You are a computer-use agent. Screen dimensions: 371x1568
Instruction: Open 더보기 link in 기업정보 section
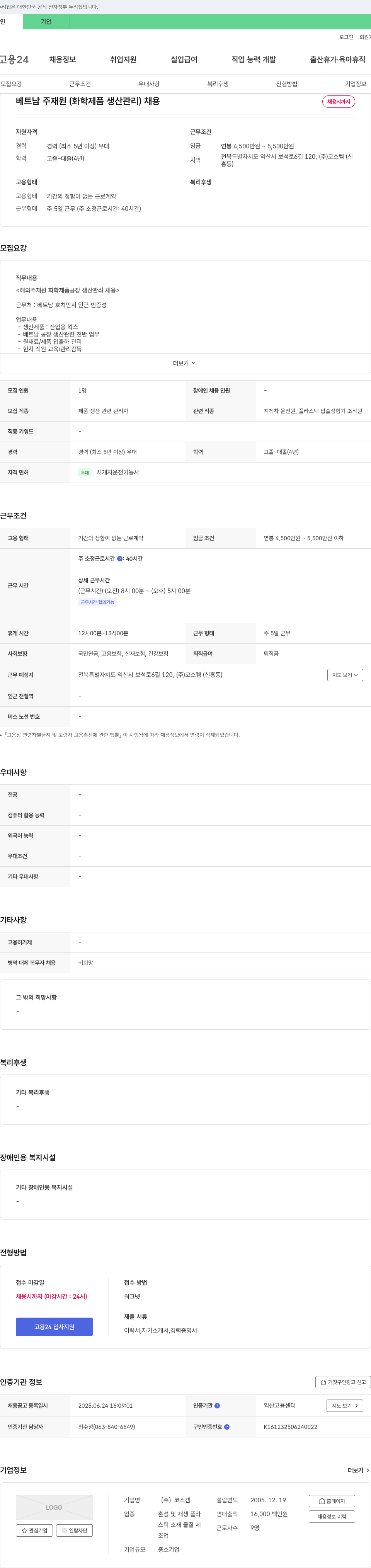(358, 1470)
